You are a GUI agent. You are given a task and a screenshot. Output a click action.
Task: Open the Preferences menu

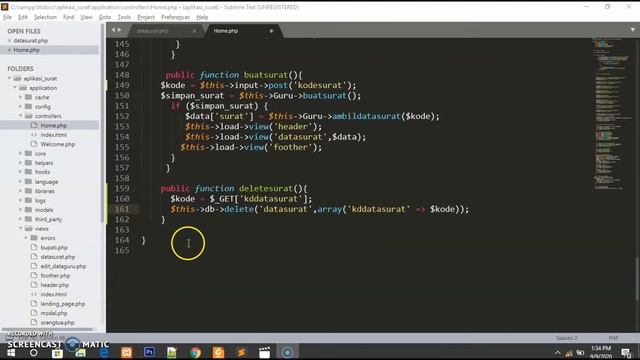point(176,17)
